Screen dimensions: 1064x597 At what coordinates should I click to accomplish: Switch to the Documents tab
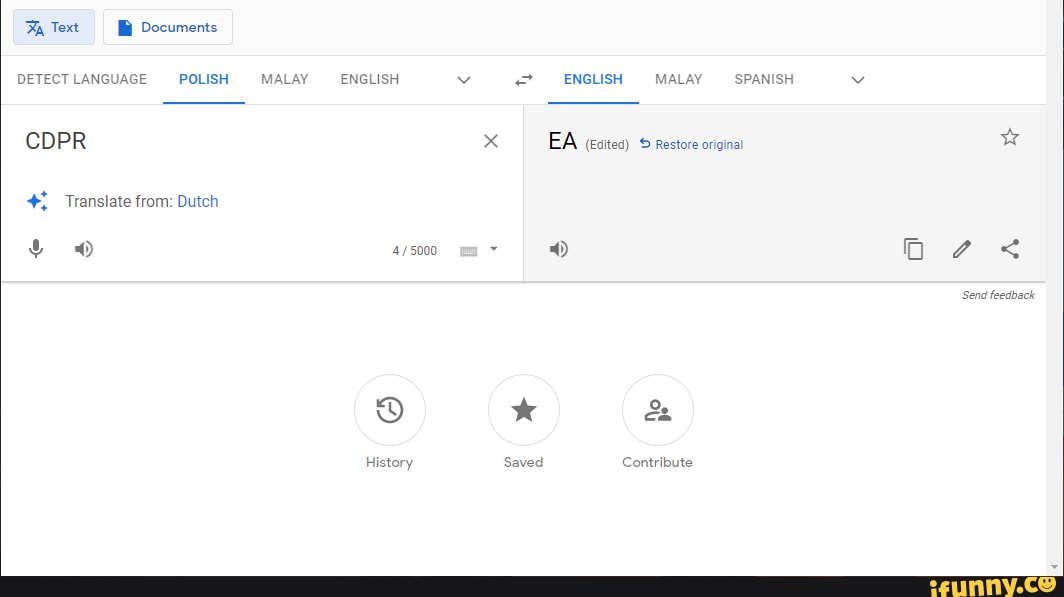coord(167,27)
